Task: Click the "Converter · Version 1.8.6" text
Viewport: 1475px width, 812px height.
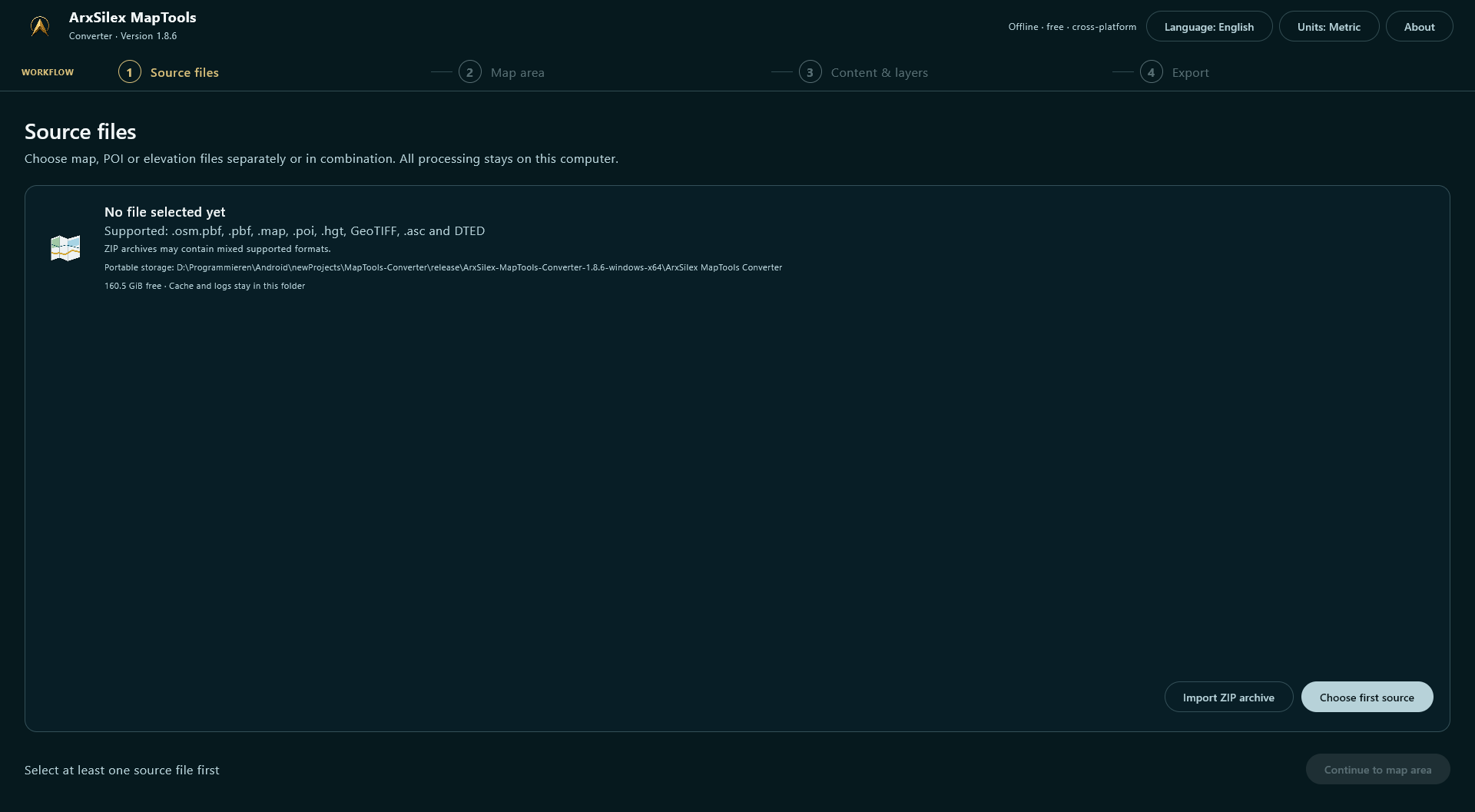Action: [x=123, y=36]
